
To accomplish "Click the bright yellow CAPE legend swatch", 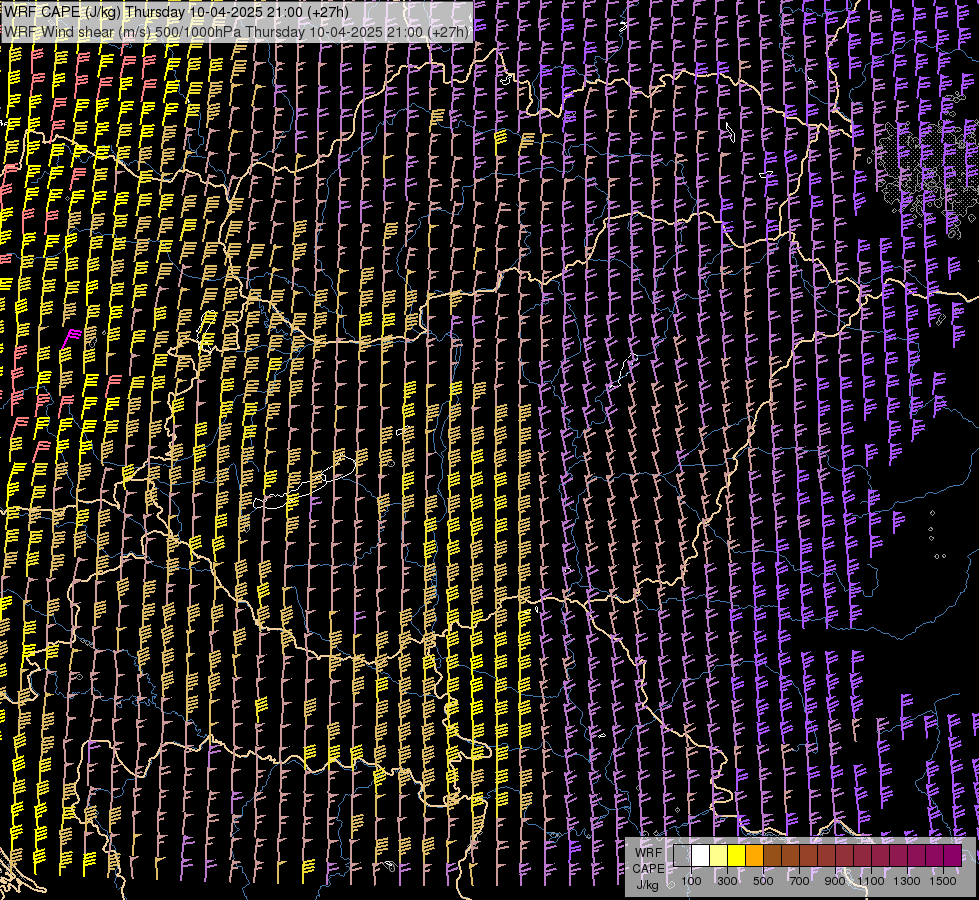I will 737,855.
